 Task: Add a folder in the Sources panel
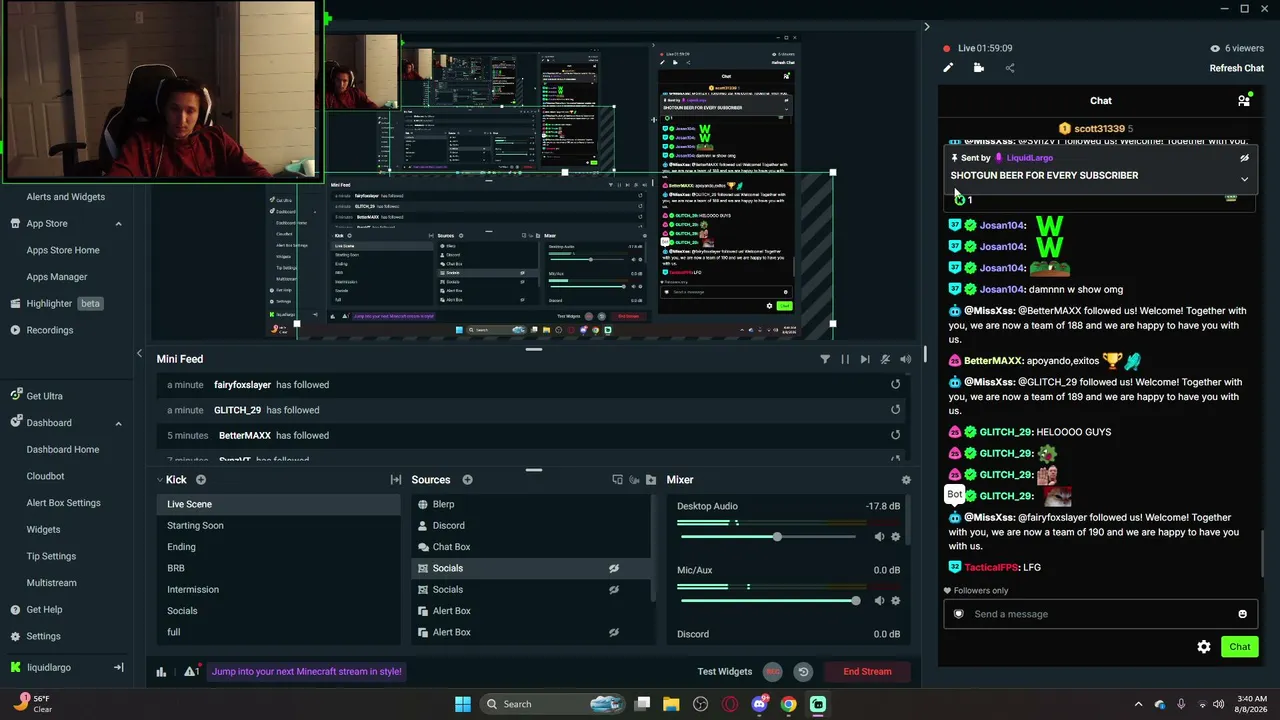(x=651, y=480)
